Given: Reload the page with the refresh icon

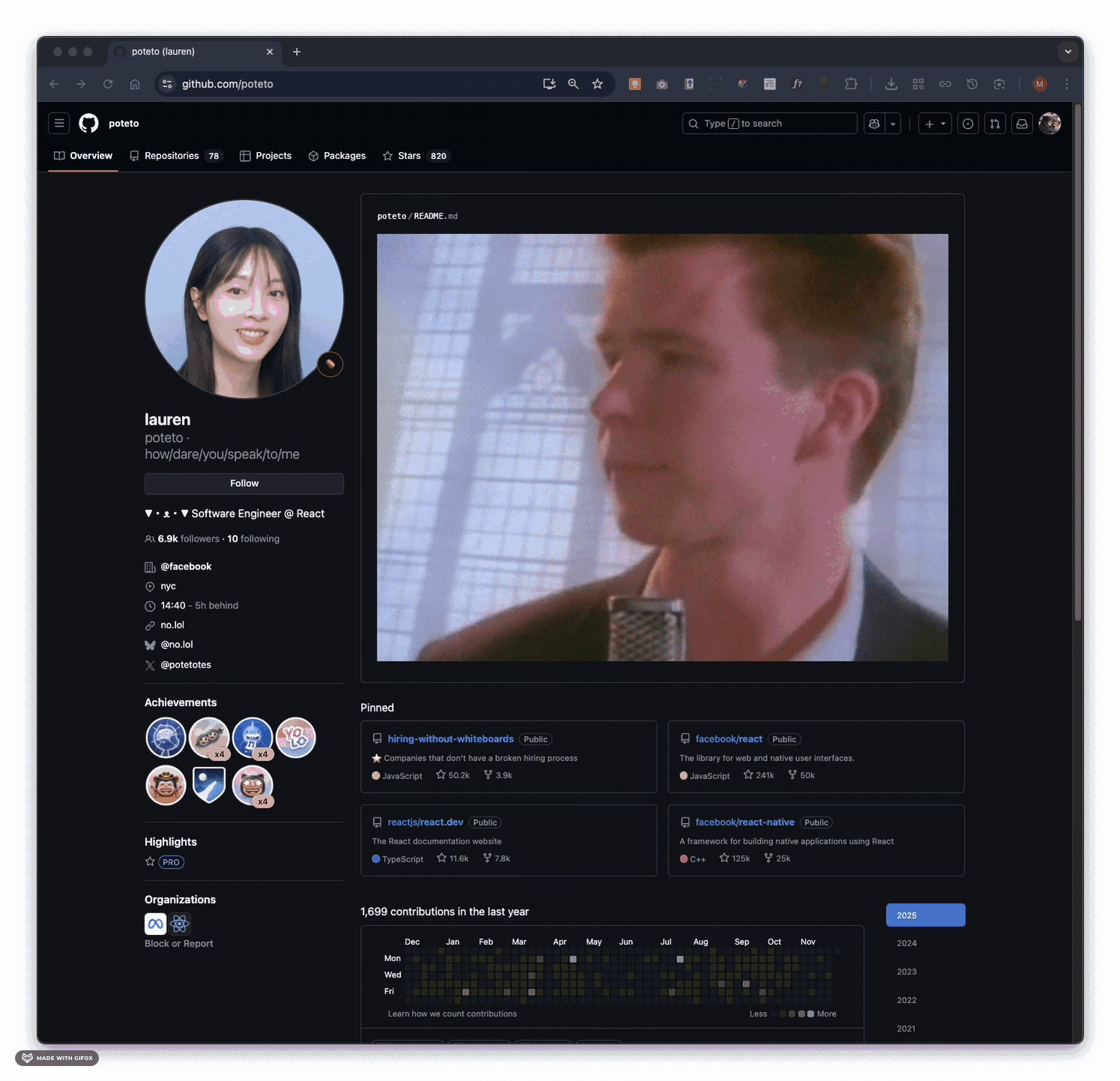Looking at the screenshot, I should 108,84.
